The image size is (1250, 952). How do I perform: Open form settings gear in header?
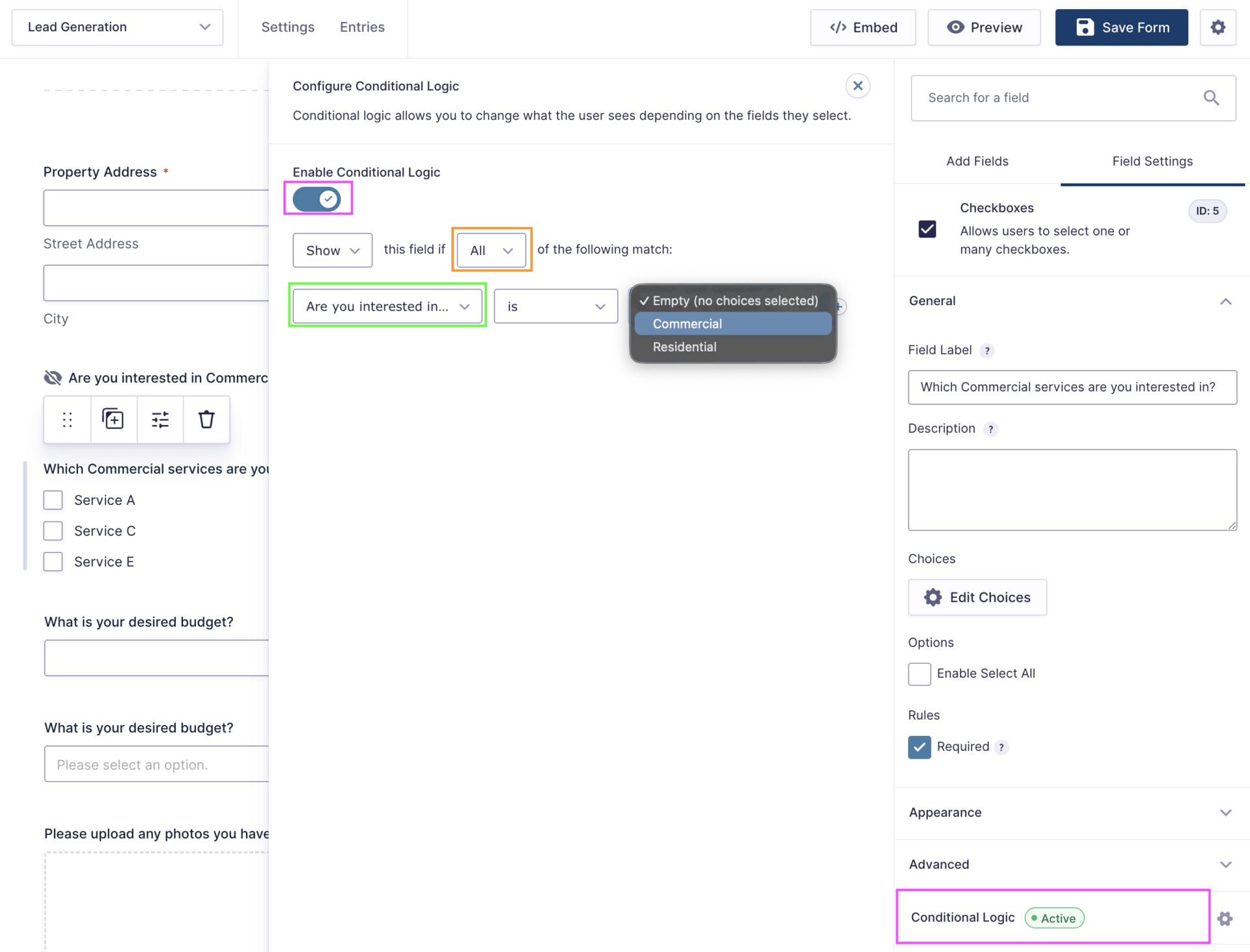(x=1217, y=27)
